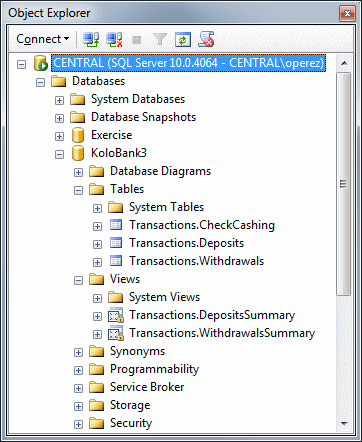The width and height of the screenshot is (362, 442).
Task: Click the Connect Object Explorer toolbar icon
Action: tap(91, 40)
